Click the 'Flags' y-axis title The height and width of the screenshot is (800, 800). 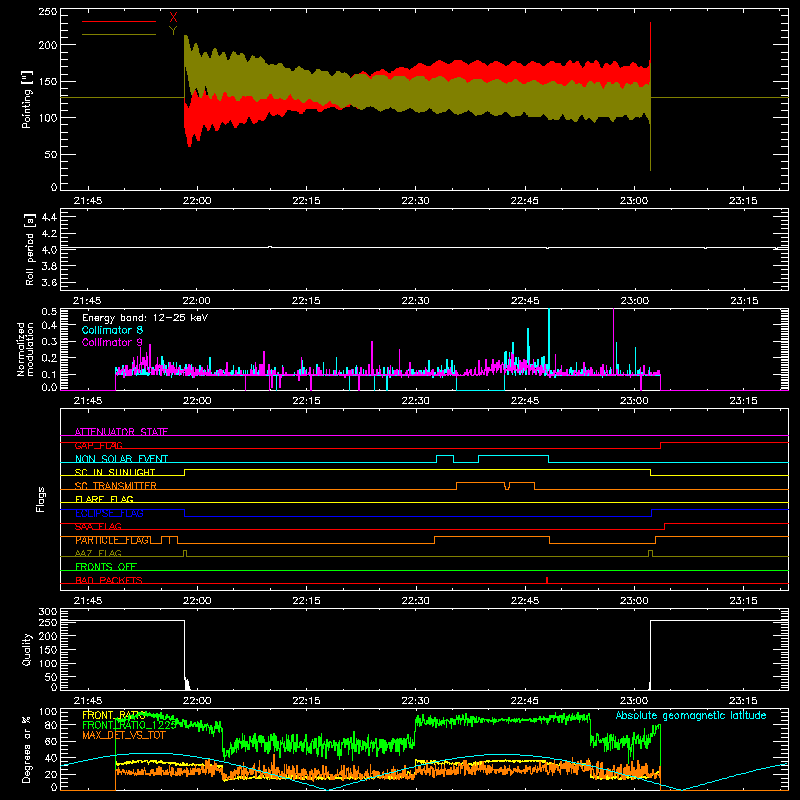pos(40,499)
